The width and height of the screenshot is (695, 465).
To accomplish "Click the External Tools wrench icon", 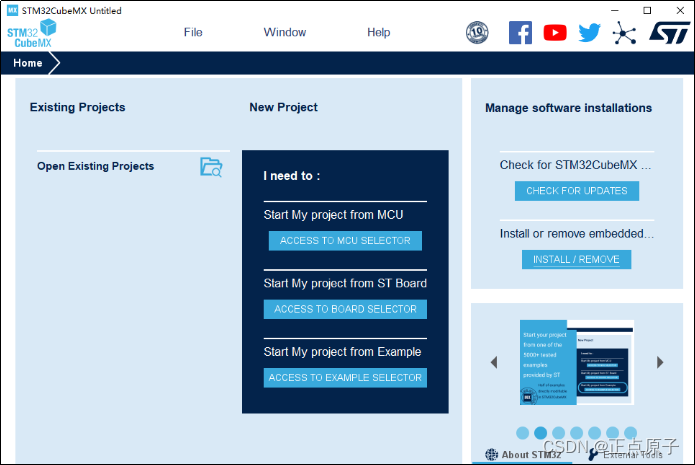I will pos(593,454).
